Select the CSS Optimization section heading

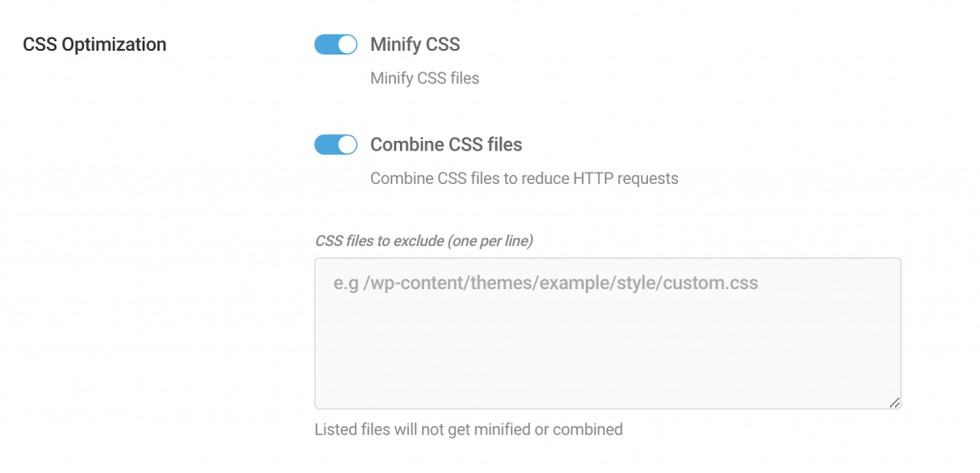(94, 45)
